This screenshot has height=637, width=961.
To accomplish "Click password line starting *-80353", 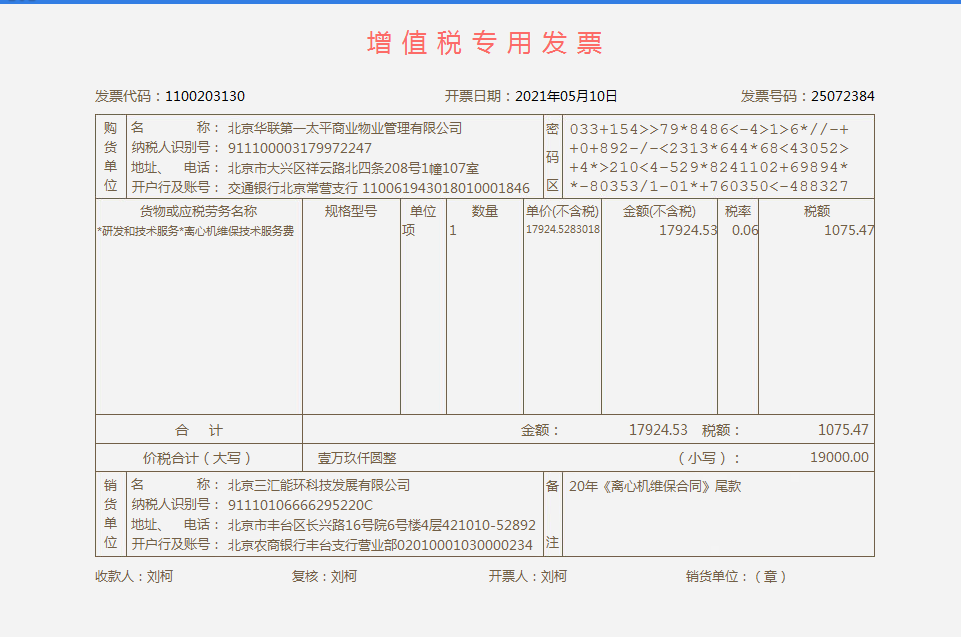I will pos(709,186).
